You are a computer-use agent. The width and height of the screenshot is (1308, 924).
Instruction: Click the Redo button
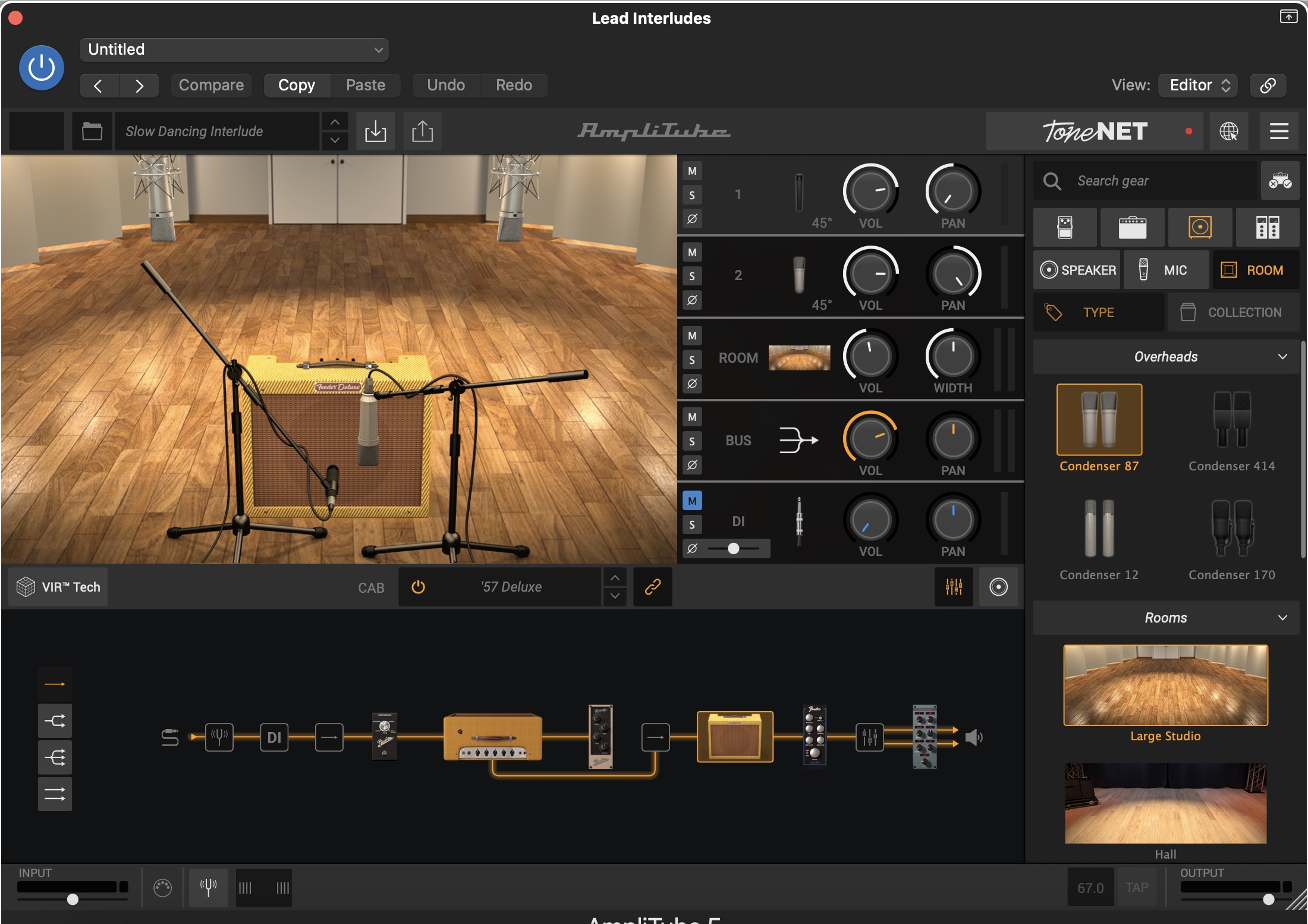514,85
